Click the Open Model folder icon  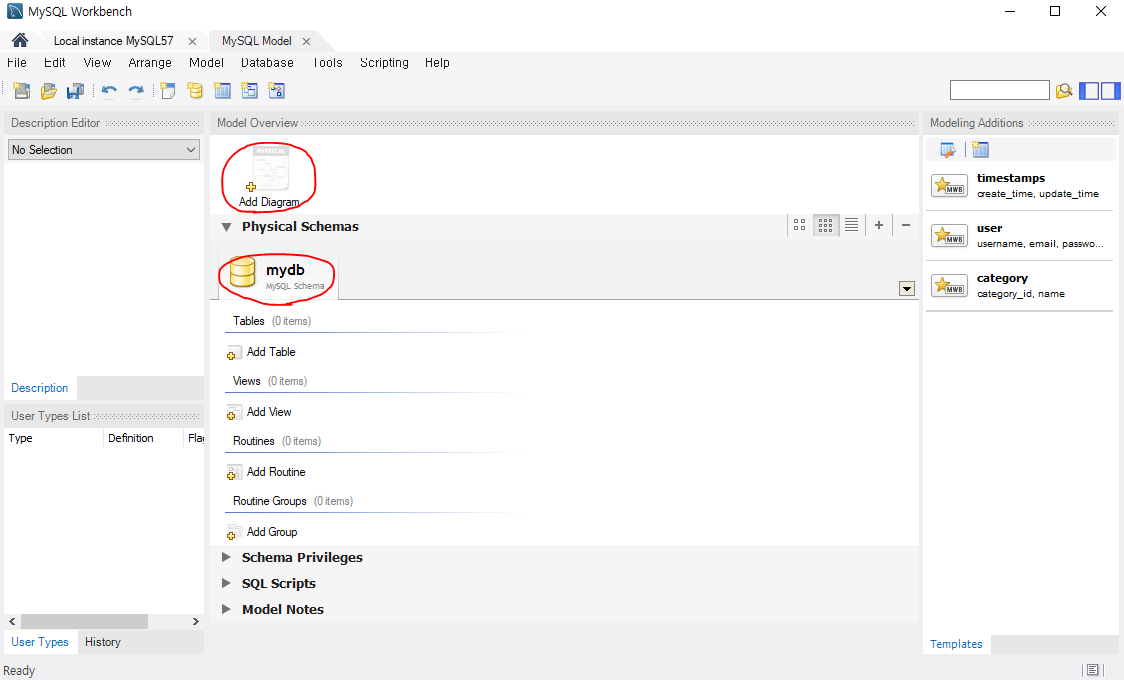point(49,90)
